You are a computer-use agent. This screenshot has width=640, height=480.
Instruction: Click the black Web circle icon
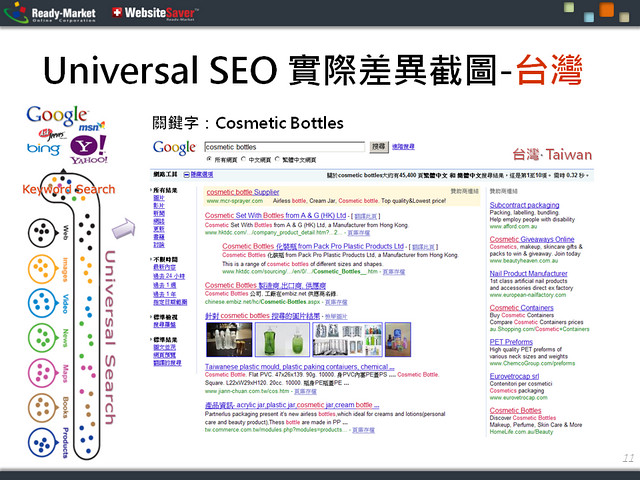click(x=42, y=232)
